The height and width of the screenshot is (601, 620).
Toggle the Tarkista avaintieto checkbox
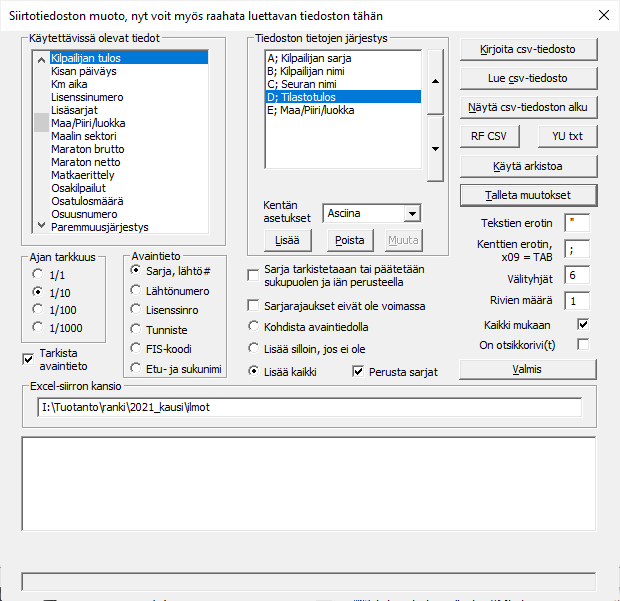coord(28,359)
